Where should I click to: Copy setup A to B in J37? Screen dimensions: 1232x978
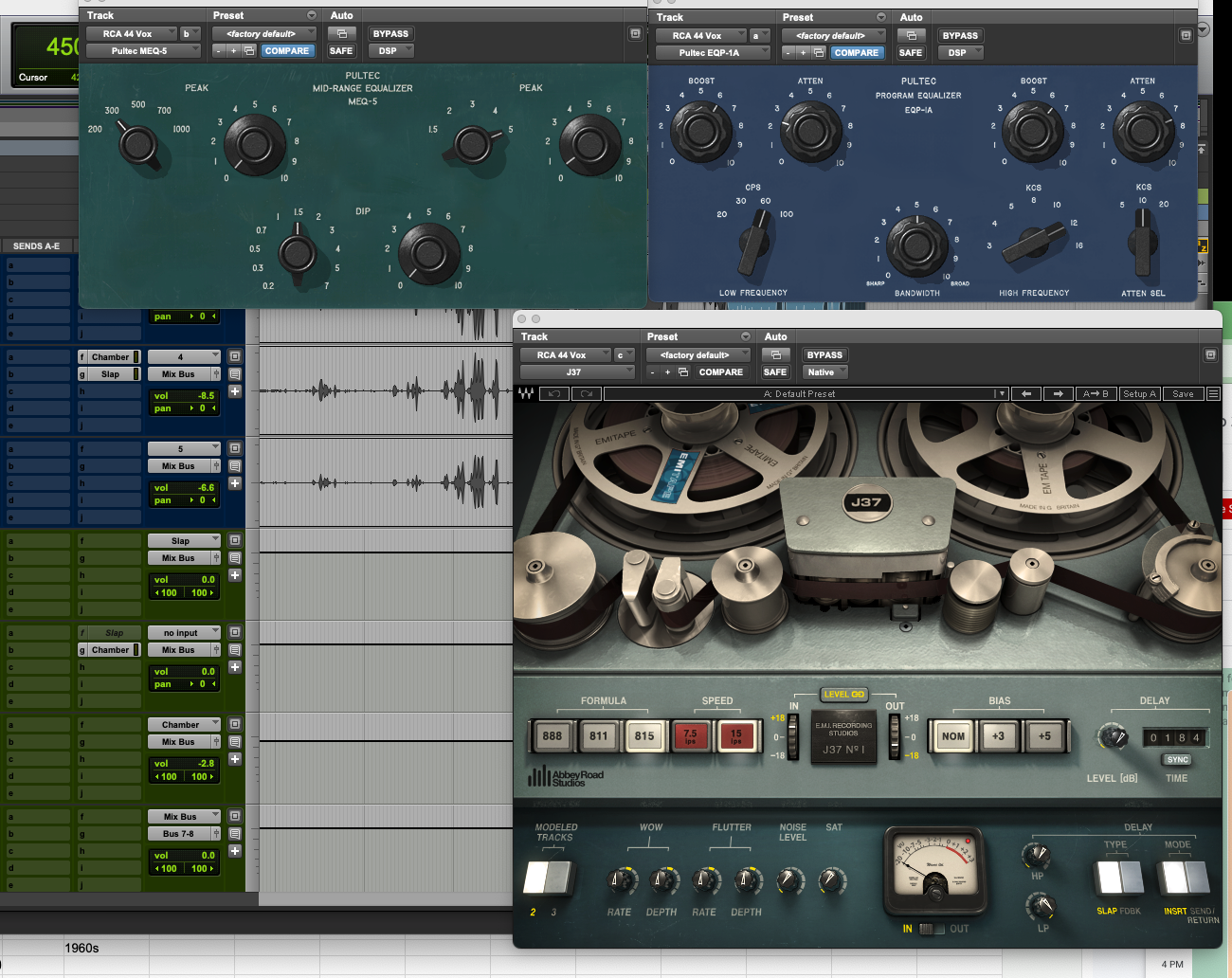tap(1096, 393)
